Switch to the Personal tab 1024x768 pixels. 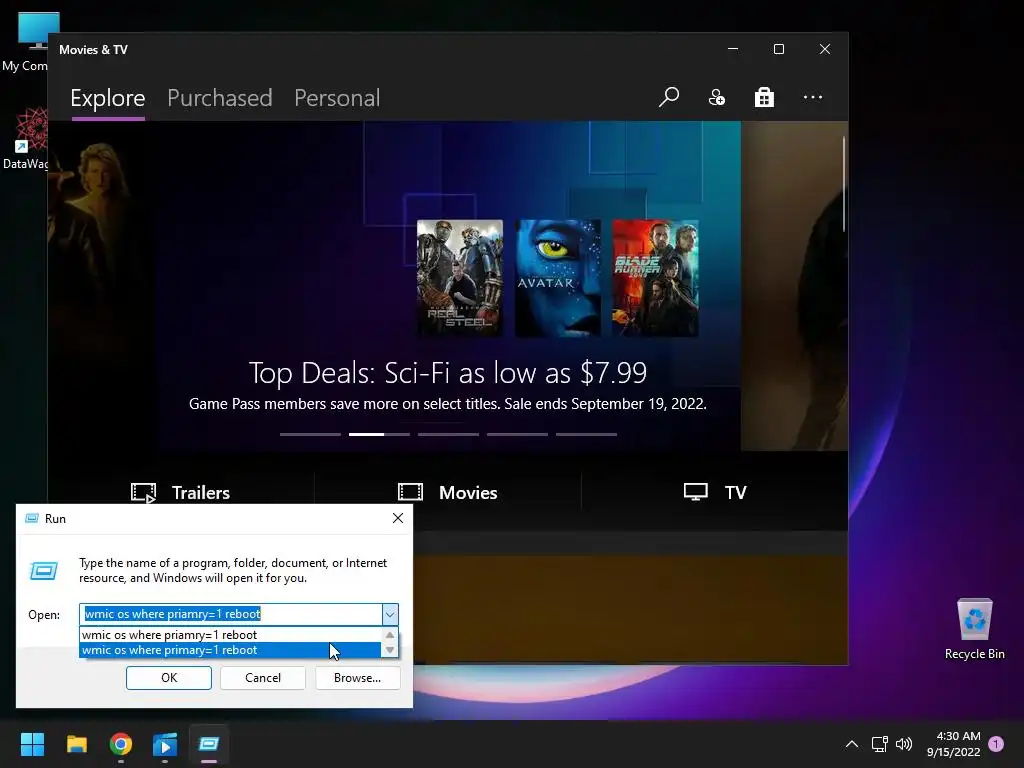click(337, 98)
